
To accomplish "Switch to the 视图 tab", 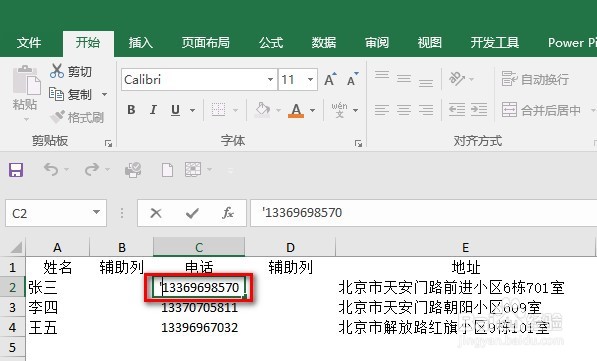I will click(x=430, y=43).
